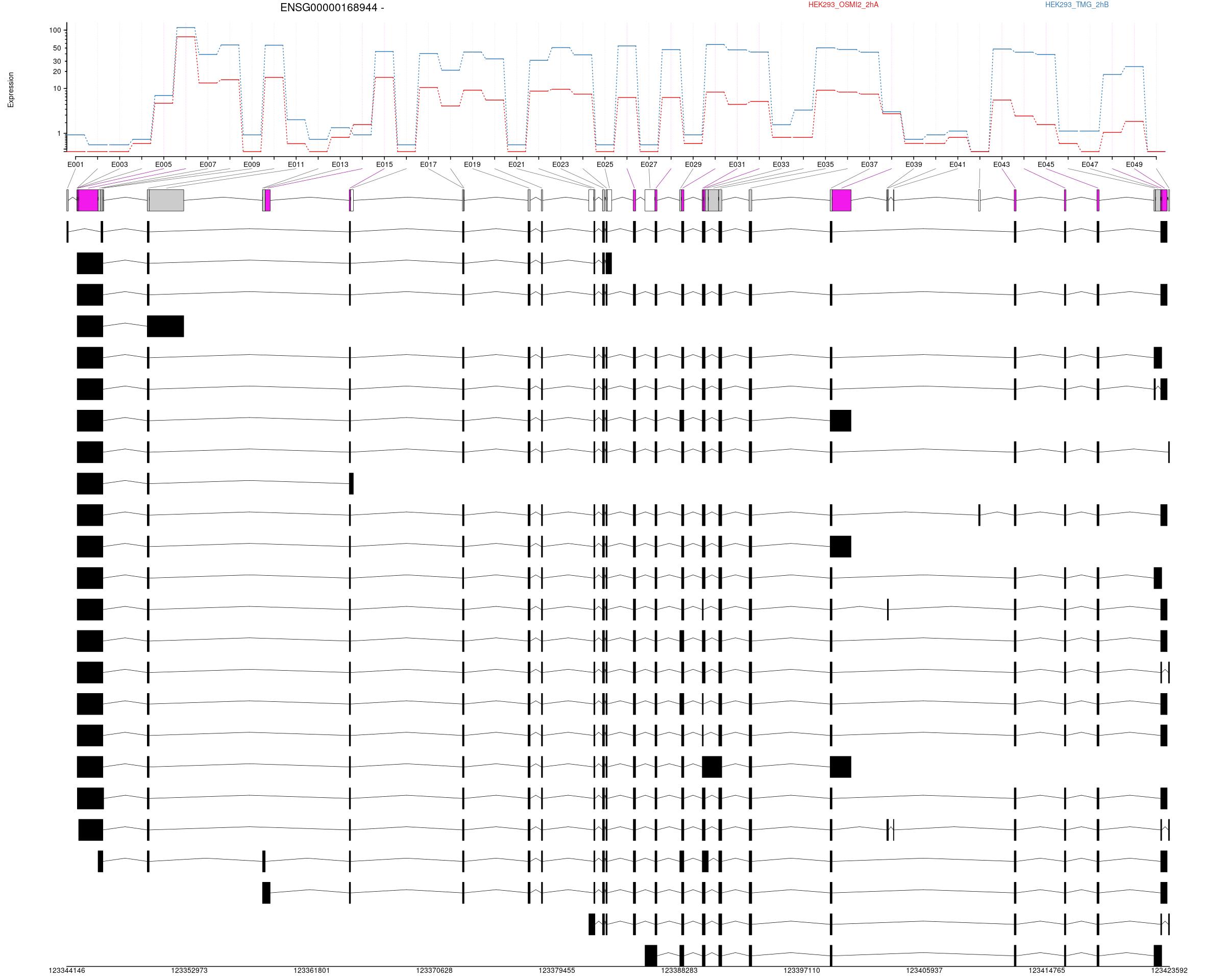Click genomic coordinate 123414765
Screen dimensions: 1225x980
[1046, 971]
